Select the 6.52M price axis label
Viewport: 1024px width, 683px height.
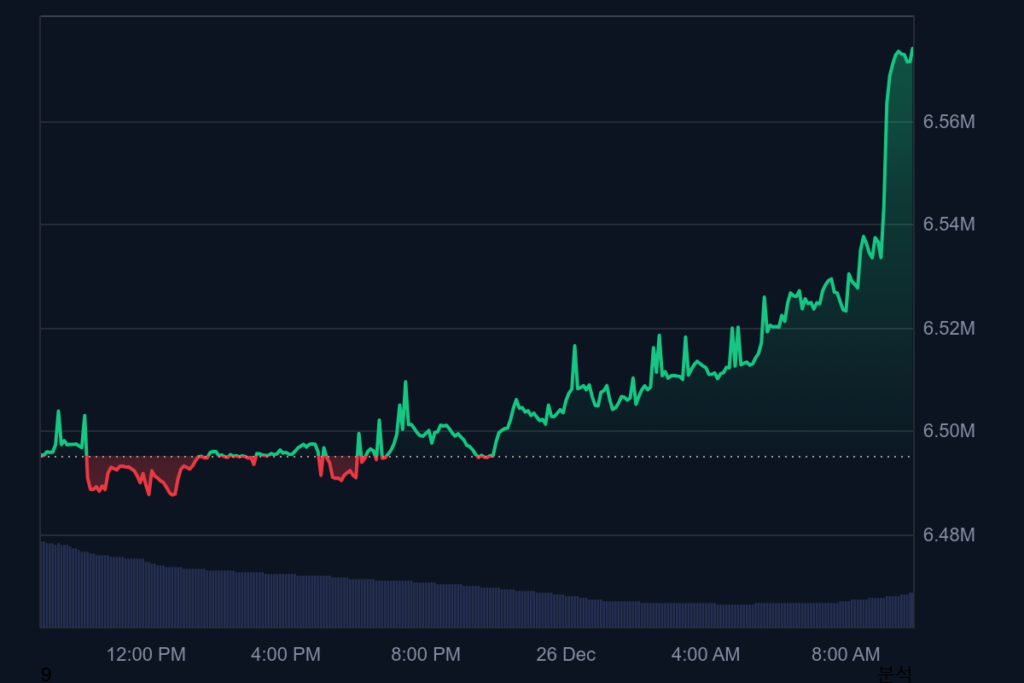(948, 329)
